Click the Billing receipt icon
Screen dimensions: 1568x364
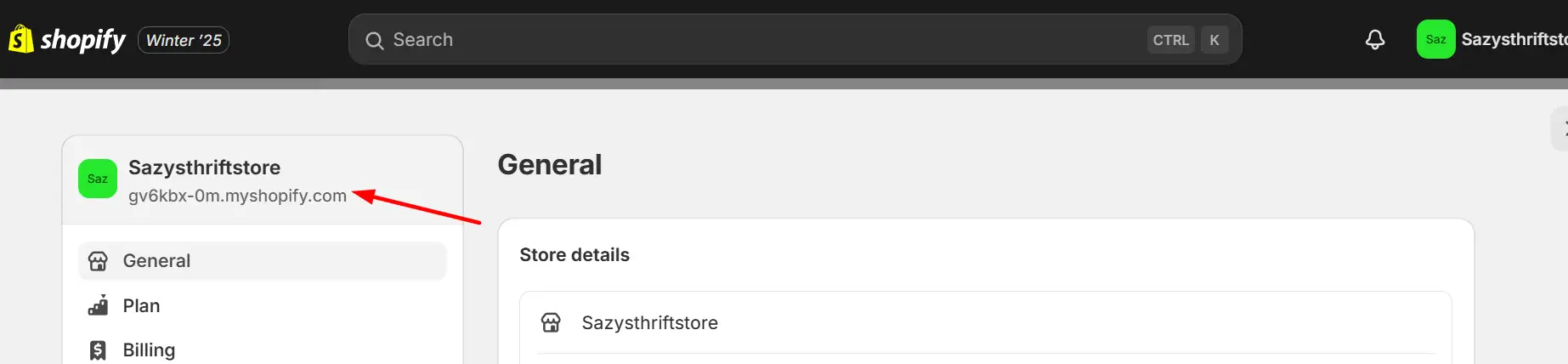tap(98, 350)
